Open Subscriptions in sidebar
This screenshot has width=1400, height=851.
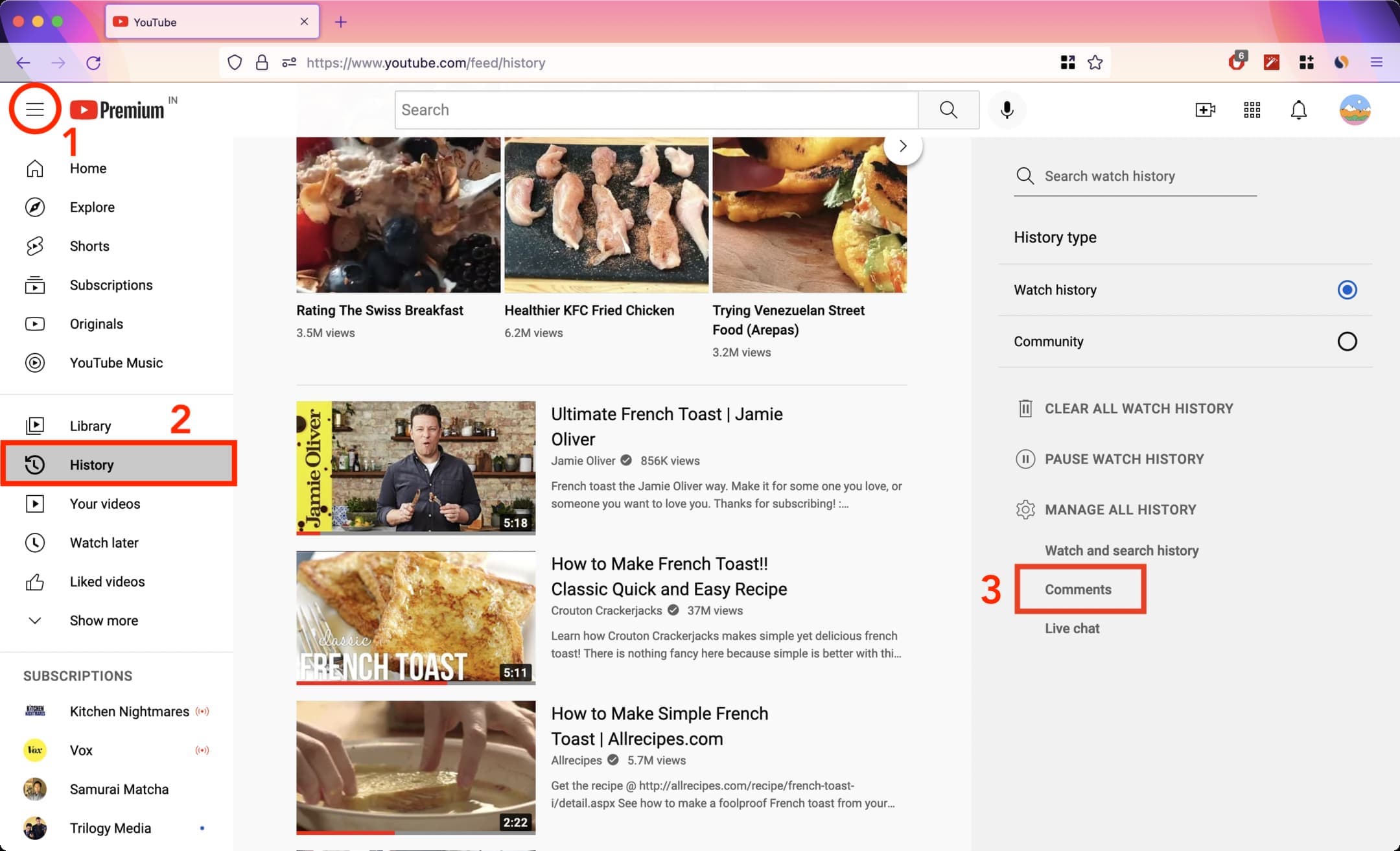coord(117,285)
